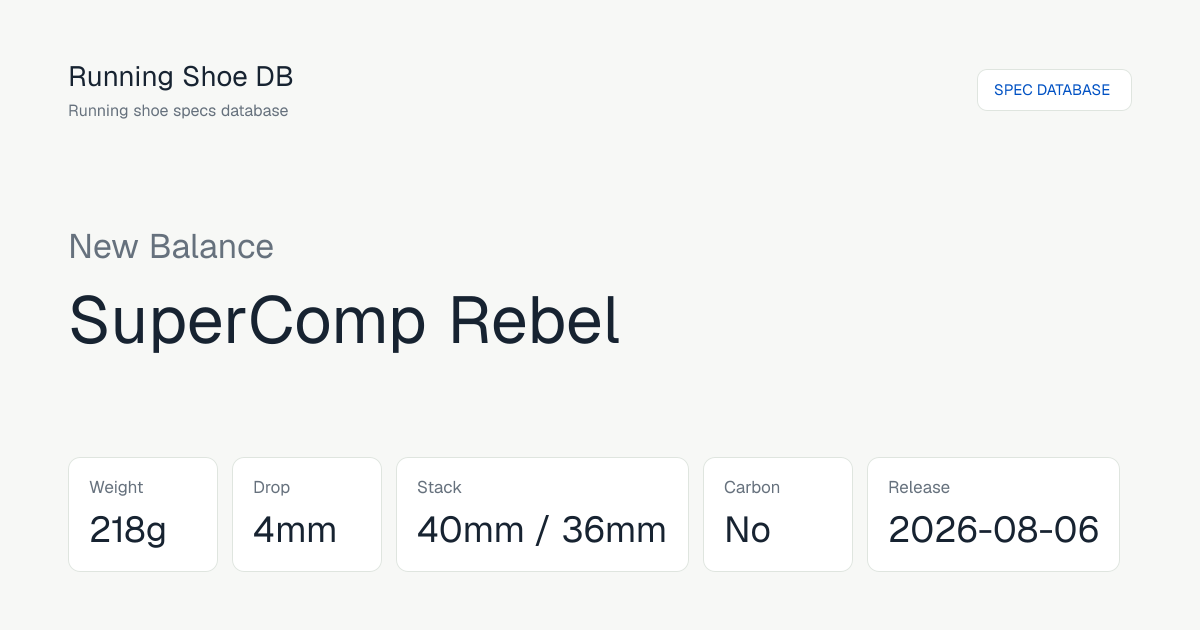Click the 2026-08-06 release date
This screenshot has width=1200, height=630.
(x=994, y=530)
